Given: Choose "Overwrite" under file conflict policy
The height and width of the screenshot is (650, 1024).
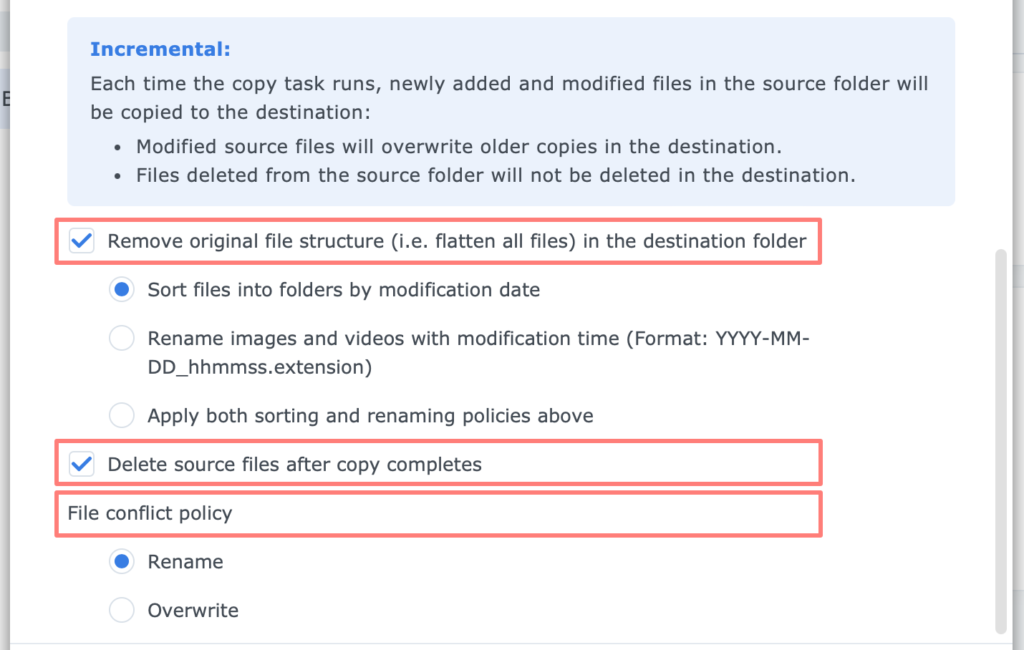Looking at the screenshot, I should pyautogui.click(x=121, y=610).
